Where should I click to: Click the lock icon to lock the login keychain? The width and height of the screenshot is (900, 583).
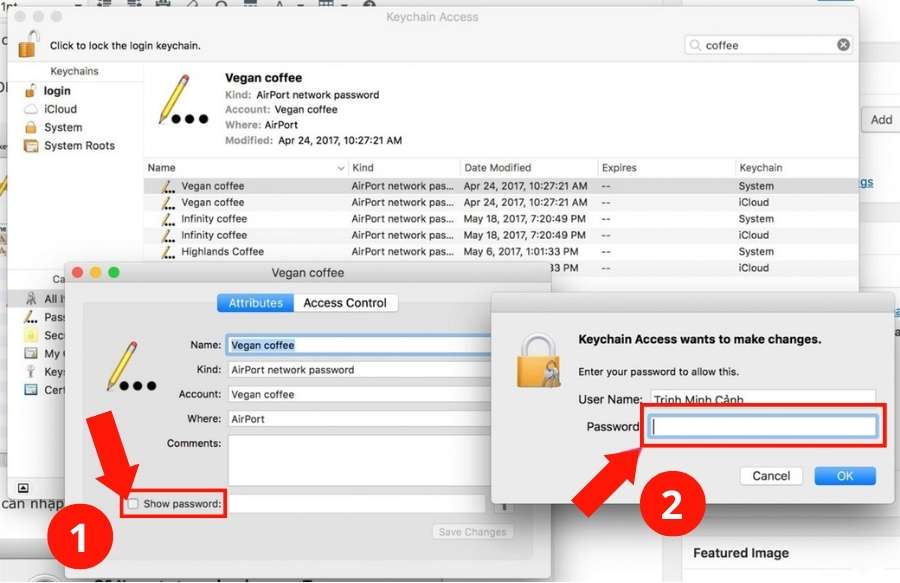point(28,44)
